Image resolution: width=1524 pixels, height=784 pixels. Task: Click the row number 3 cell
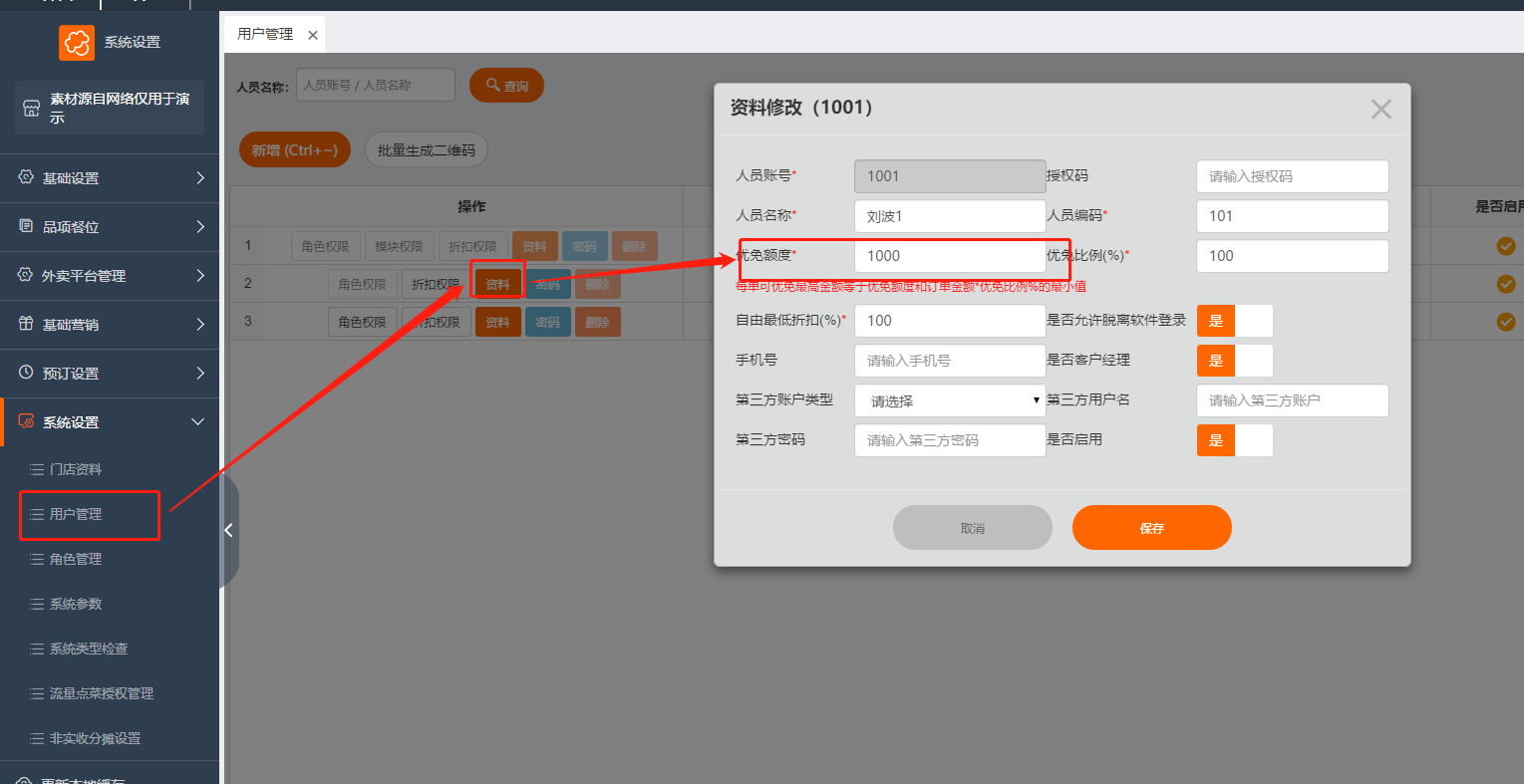tap(248, 321)
